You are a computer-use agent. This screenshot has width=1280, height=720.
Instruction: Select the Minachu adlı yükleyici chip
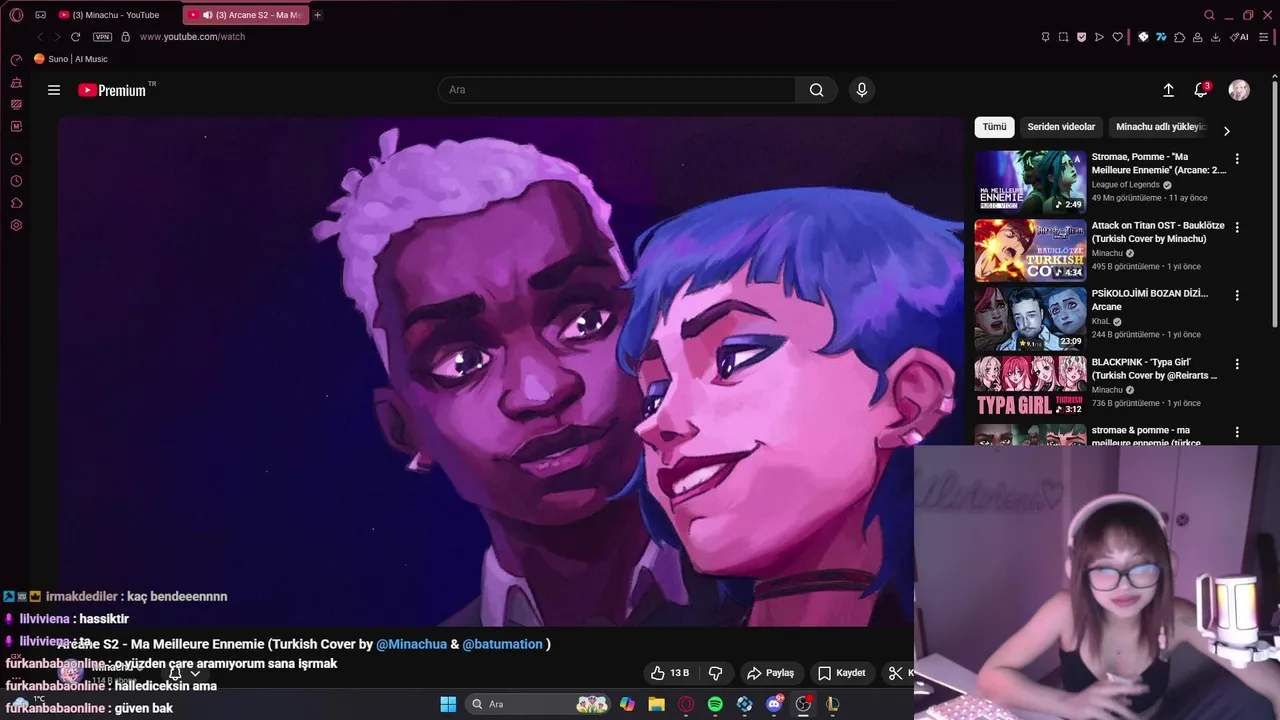coord(1161,127)
